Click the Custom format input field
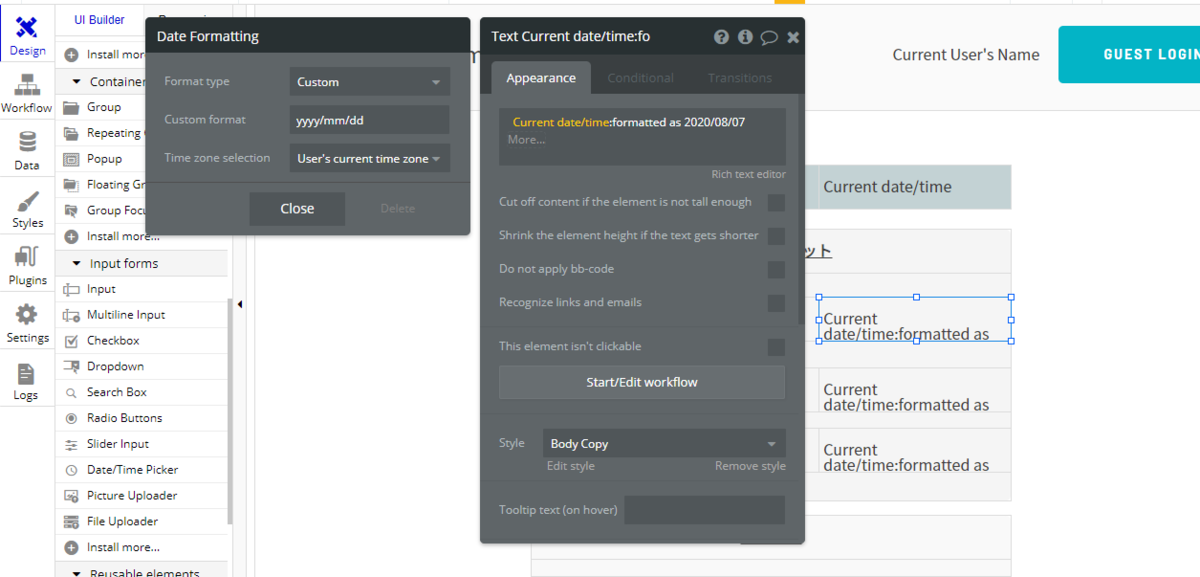 click(369, 120)
